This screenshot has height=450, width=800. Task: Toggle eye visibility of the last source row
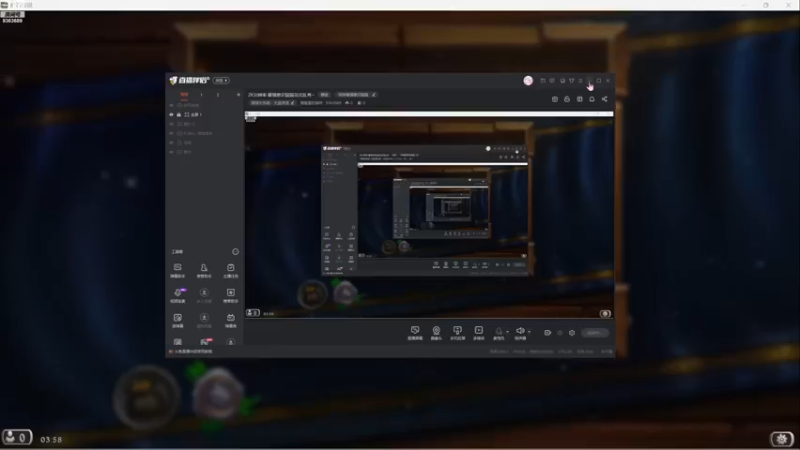pos(171,152)
